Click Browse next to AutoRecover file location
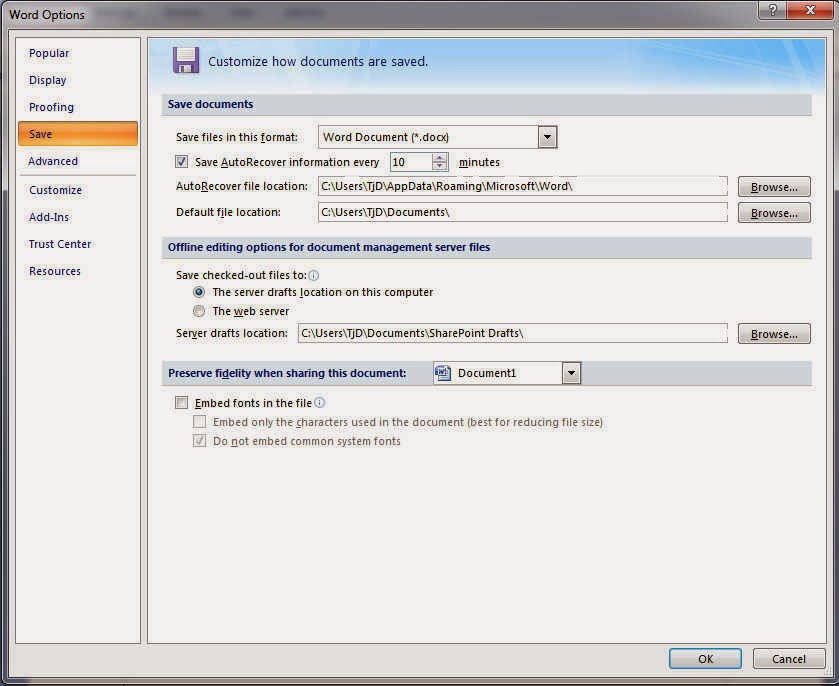Viewport: 839px width, 686px height. (x=774, y=186)
